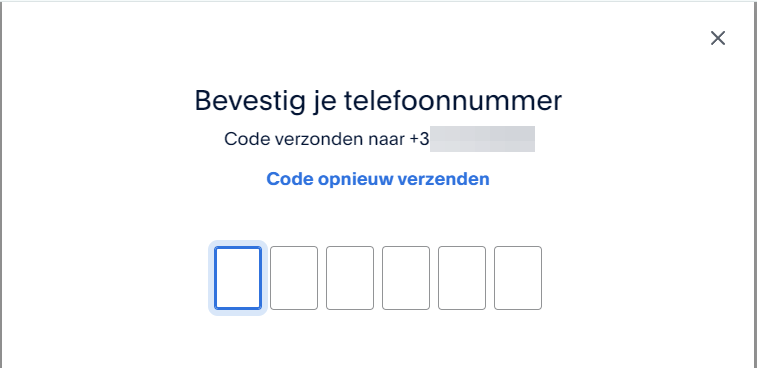Click the '+3' country code prefix
Image resolution: width=757 pixels, height=368 pixels.
pyautogui.click(x=419, y=139)
